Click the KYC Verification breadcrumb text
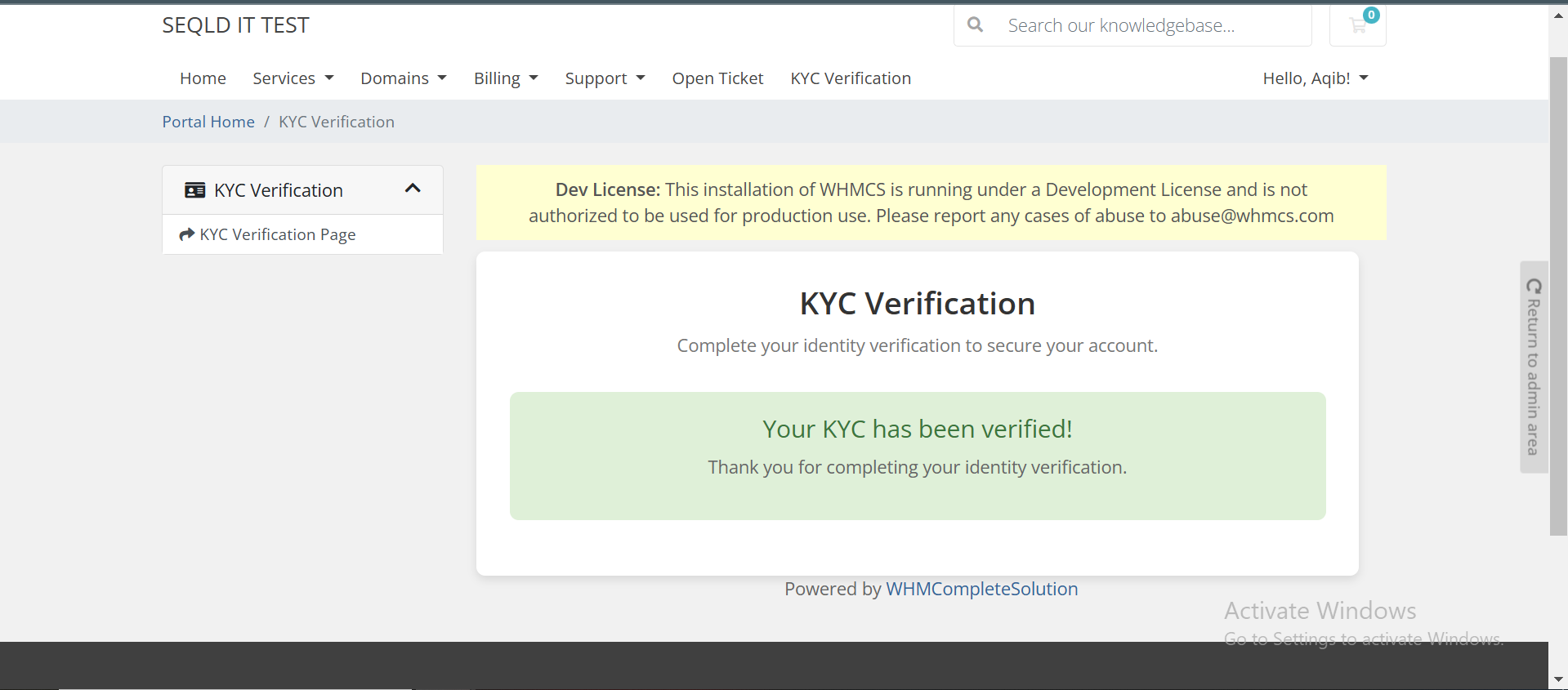Screen dimensions: 1568x690 (337, 122)
